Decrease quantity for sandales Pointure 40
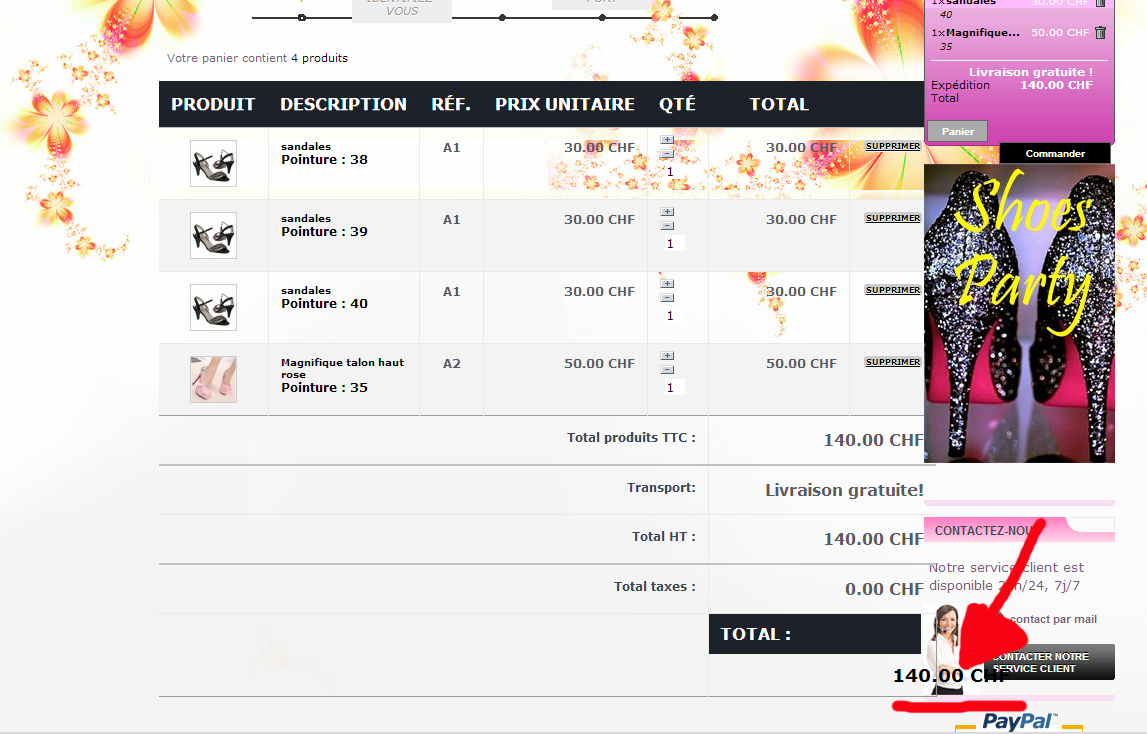Image resolution: width=1147 pixels, height=734 pixels. coord(667,297)
